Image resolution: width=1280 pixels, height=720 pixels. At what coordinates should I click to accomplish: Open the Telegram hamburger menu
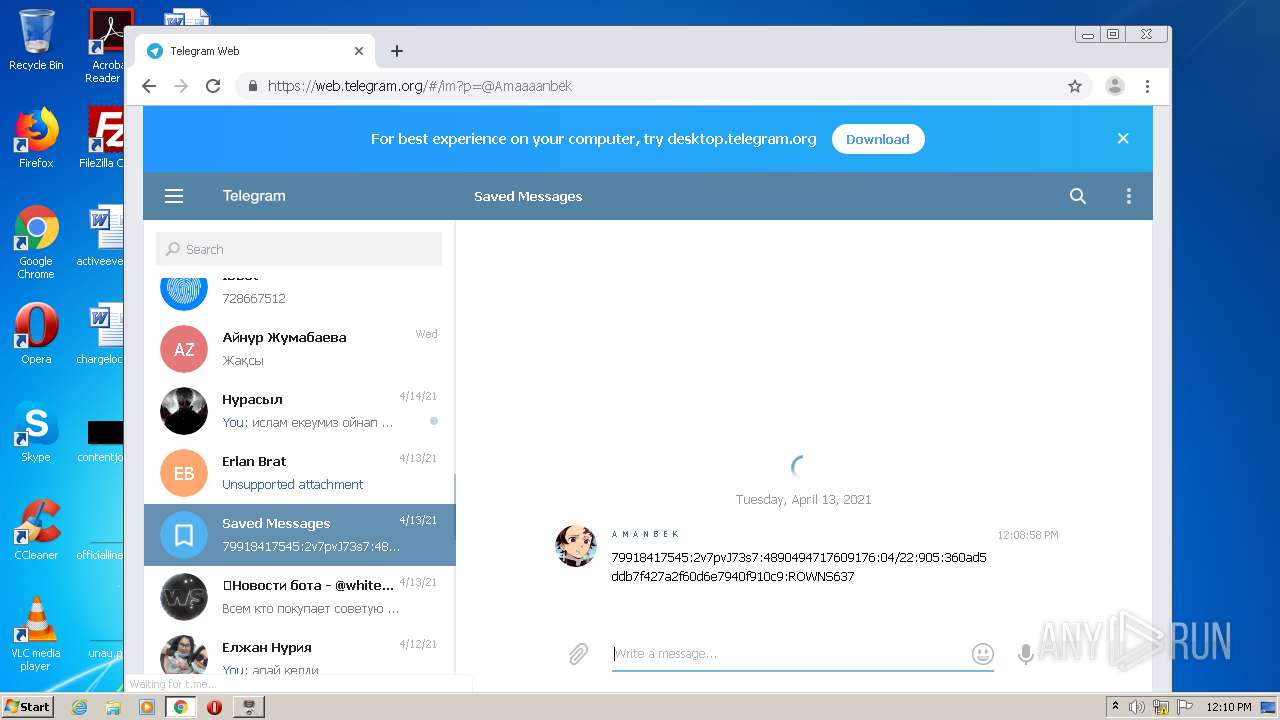click(x=174, y=196)
